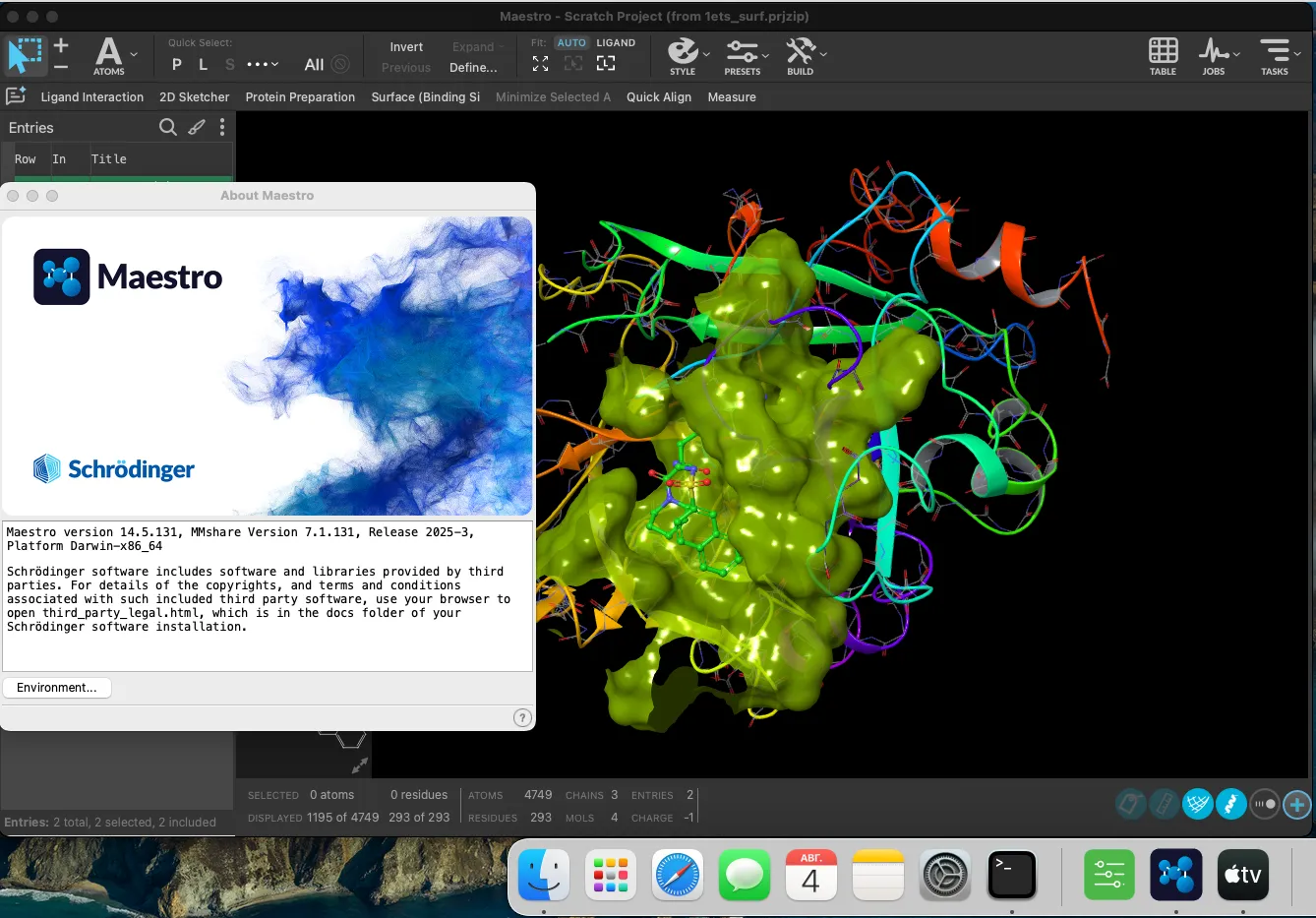Open Surface (Binding Site) task
The height and width of the screenshot is (918, 1316).
tap(426, 97)
